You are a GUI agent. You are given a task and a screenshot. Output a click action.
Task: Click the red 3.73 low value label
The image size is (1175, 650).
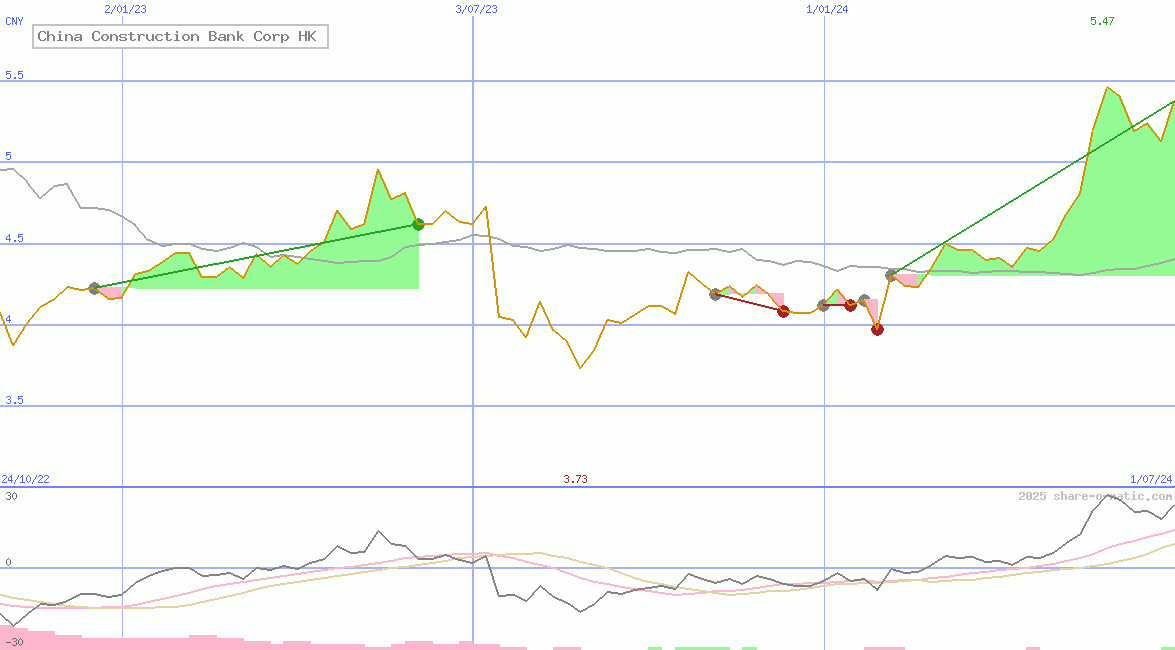pyautogui.click(x=575, y=479)
